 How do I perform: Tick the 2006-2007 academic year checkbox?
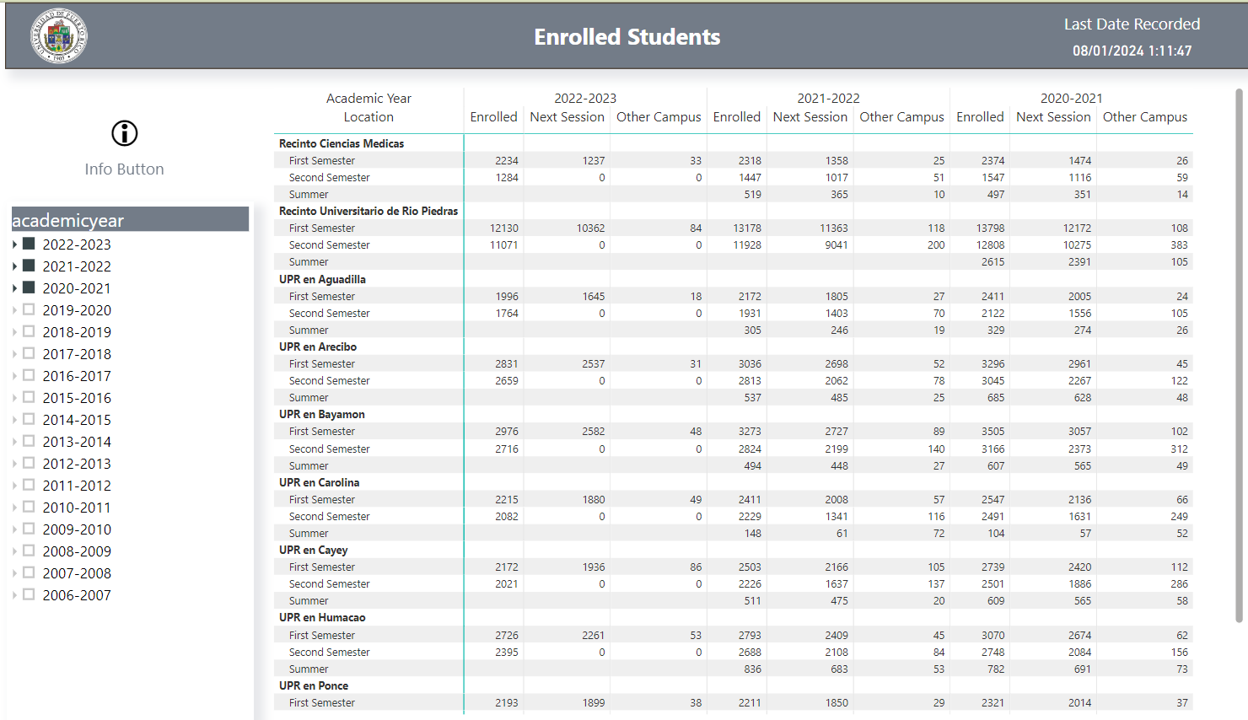point(29,595)
